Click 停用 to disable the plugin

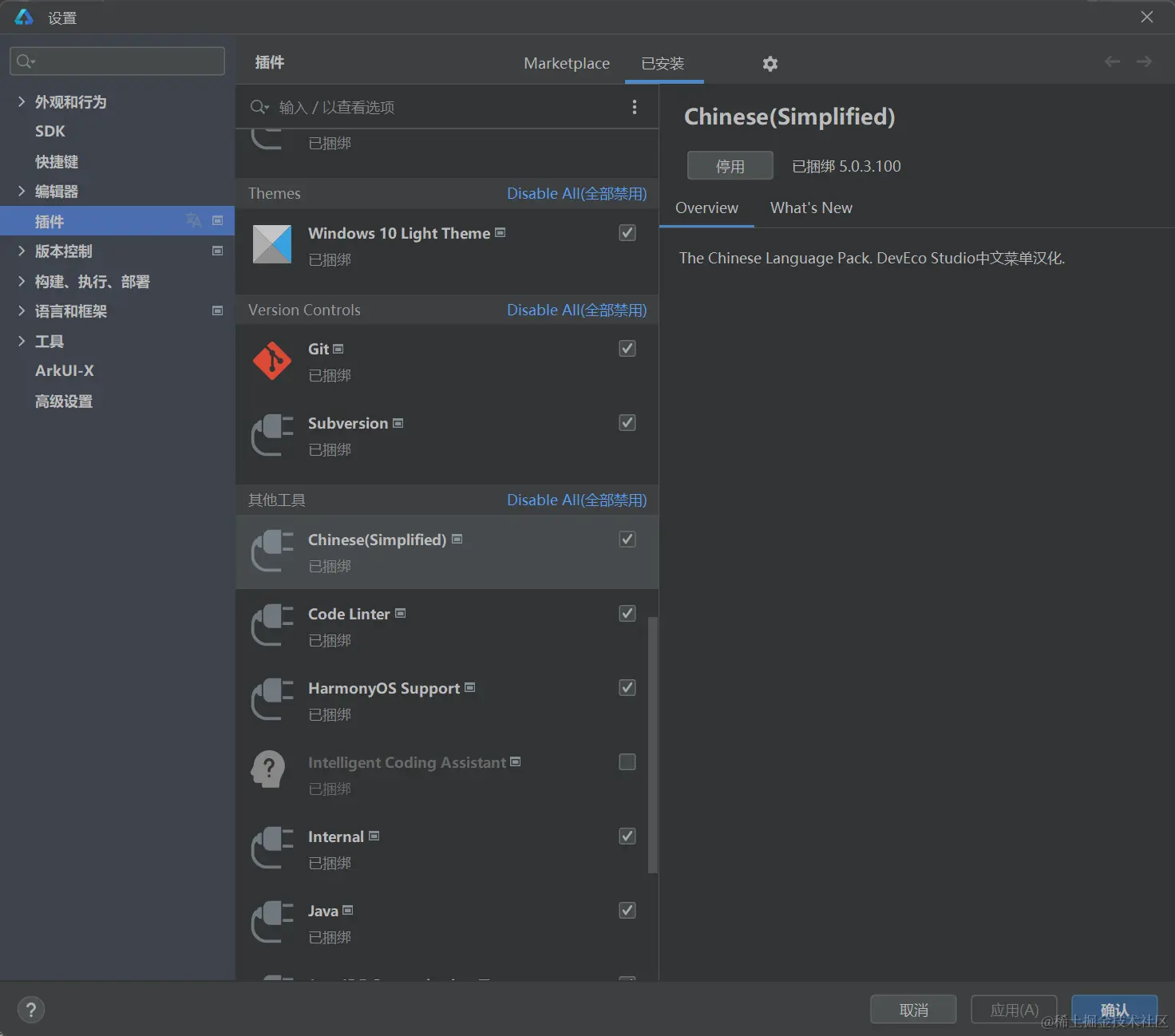(x=730, y=166)
